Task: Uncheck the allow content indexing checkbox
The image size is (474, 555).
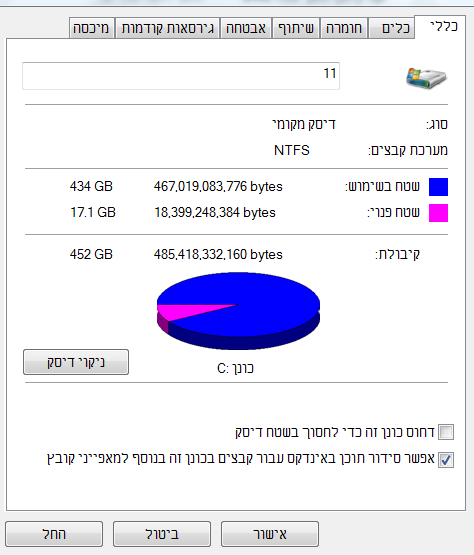Action: 446,460
